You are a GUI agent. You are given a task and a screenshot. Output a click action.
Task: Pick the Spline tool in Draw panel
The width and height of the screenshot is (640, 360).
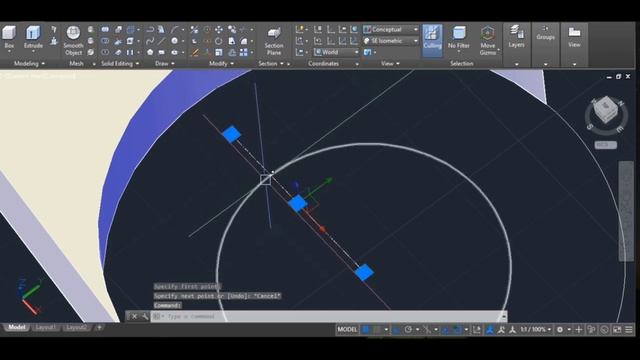pyautogui.click(x=150, y=41)
